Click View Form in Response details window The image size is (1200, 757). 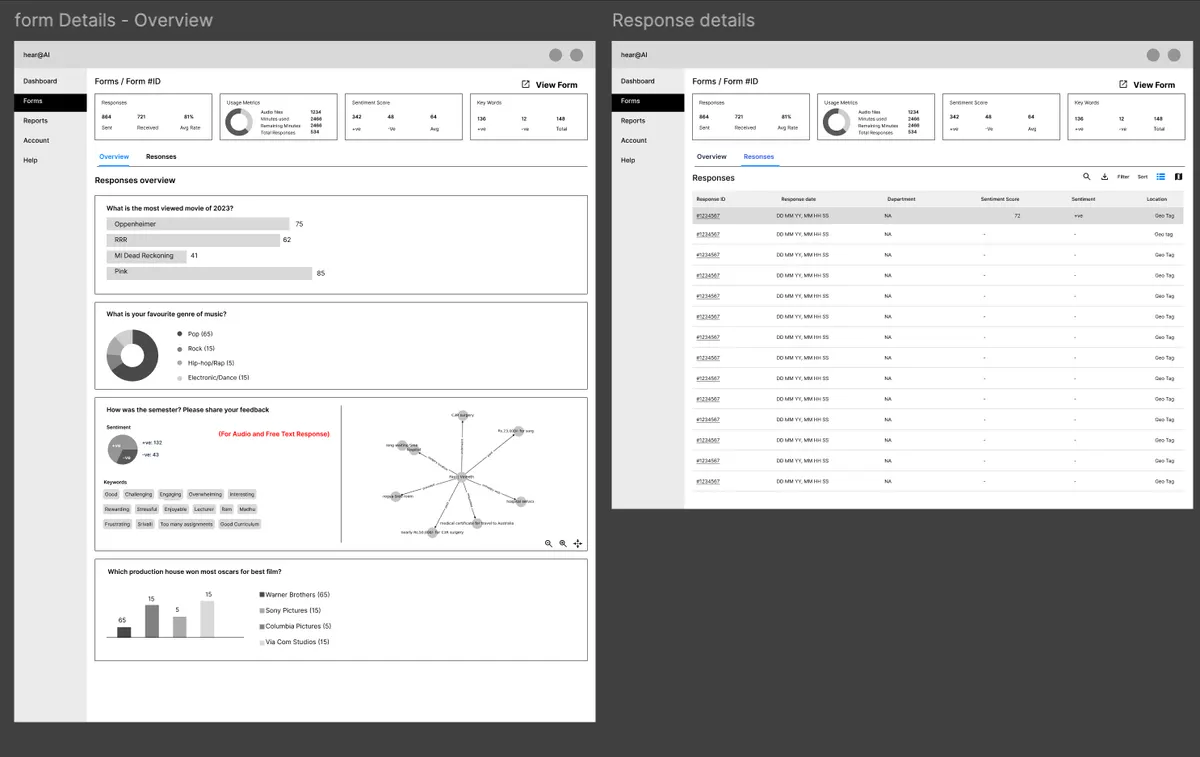tap(1154, 85)
